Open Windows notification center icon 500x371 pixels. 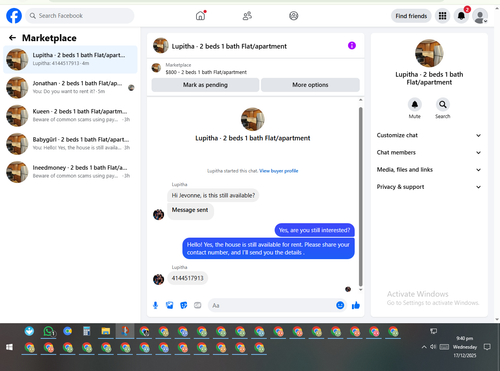[487, 347]
